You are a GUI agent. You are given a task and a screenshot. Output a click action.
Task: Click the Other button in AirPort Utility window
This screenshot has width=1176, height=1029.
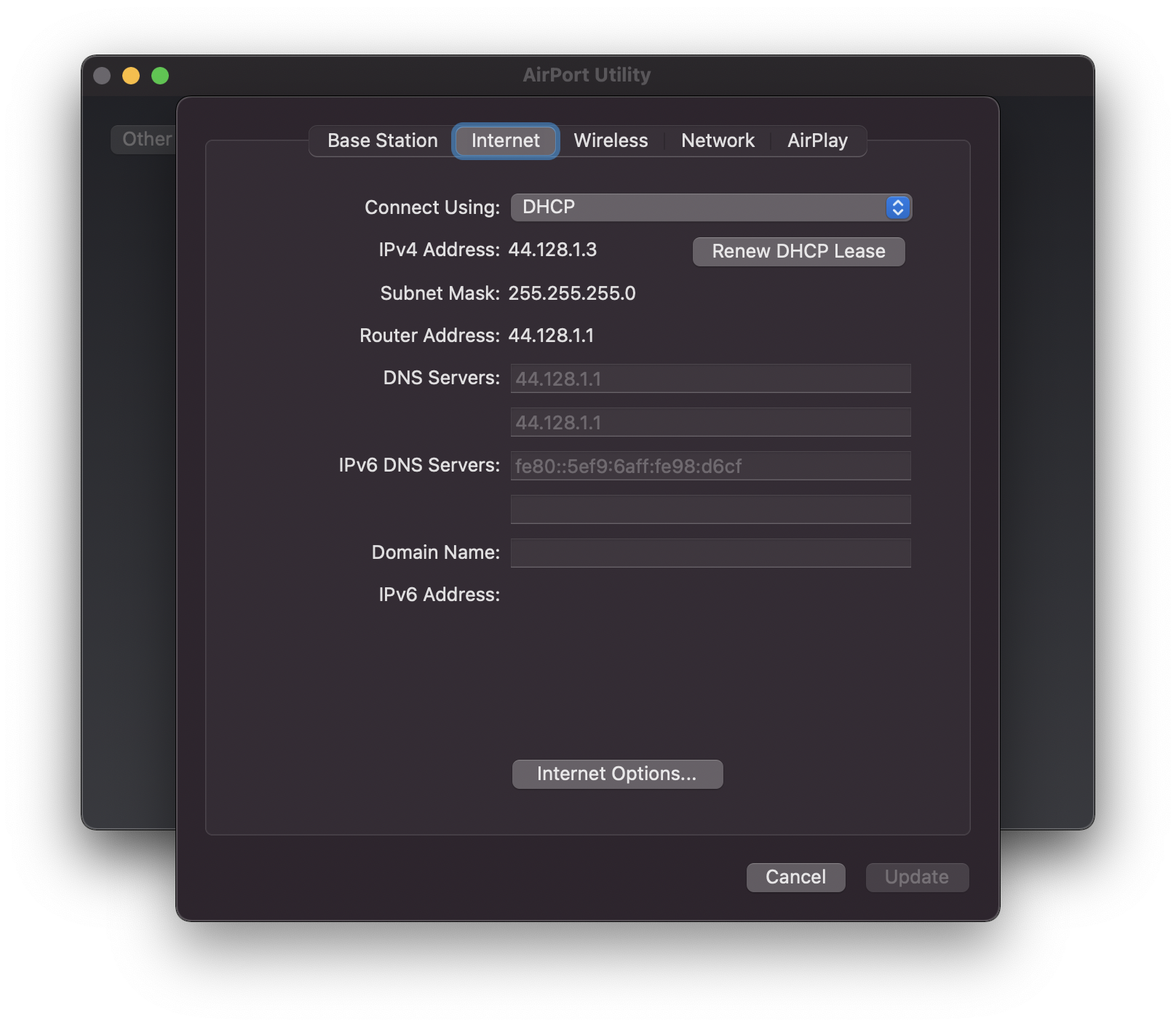pos(144,139)
